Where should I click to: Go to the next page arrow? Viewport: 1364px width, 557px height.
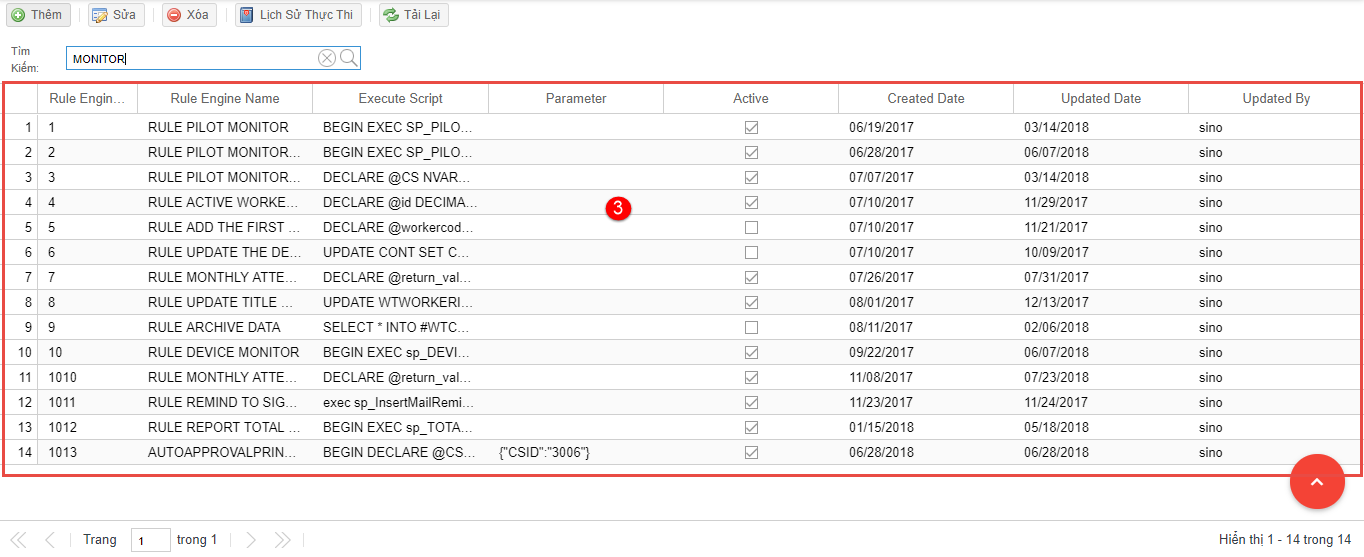coord(251,540)
